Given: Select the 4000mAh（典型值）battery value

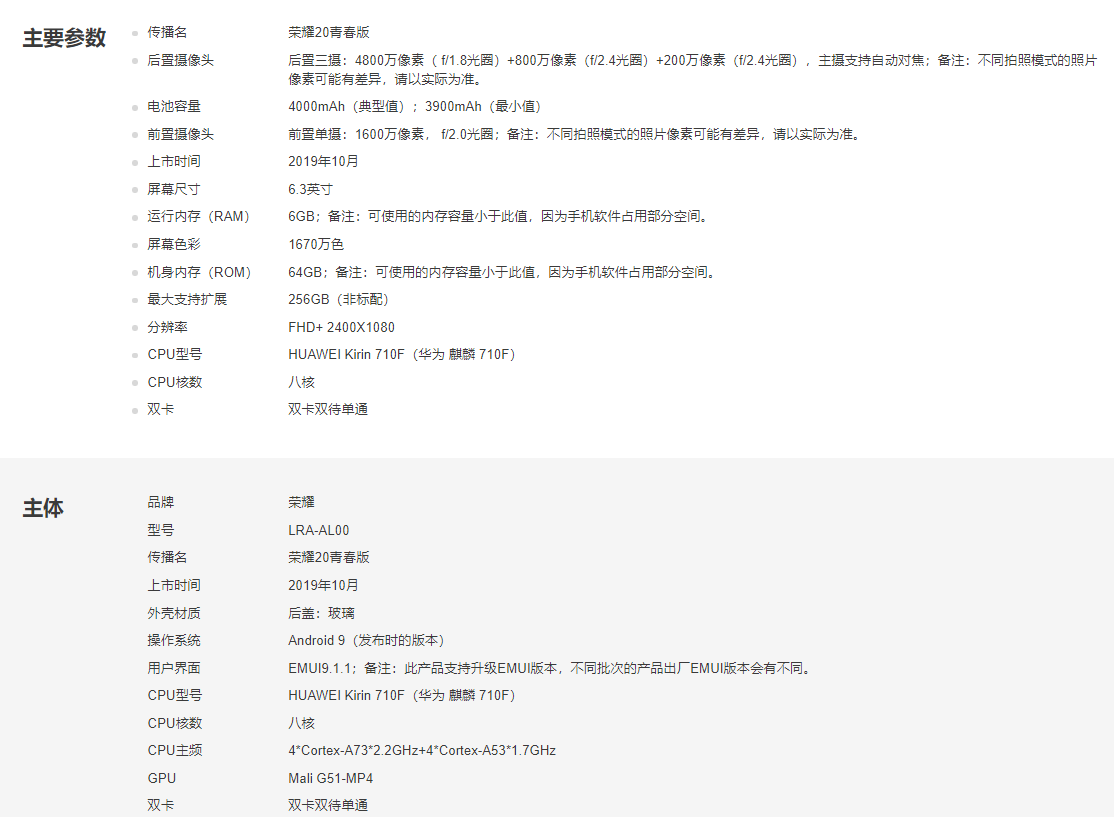Looking at the screenshot, I should tap(415, 107).
